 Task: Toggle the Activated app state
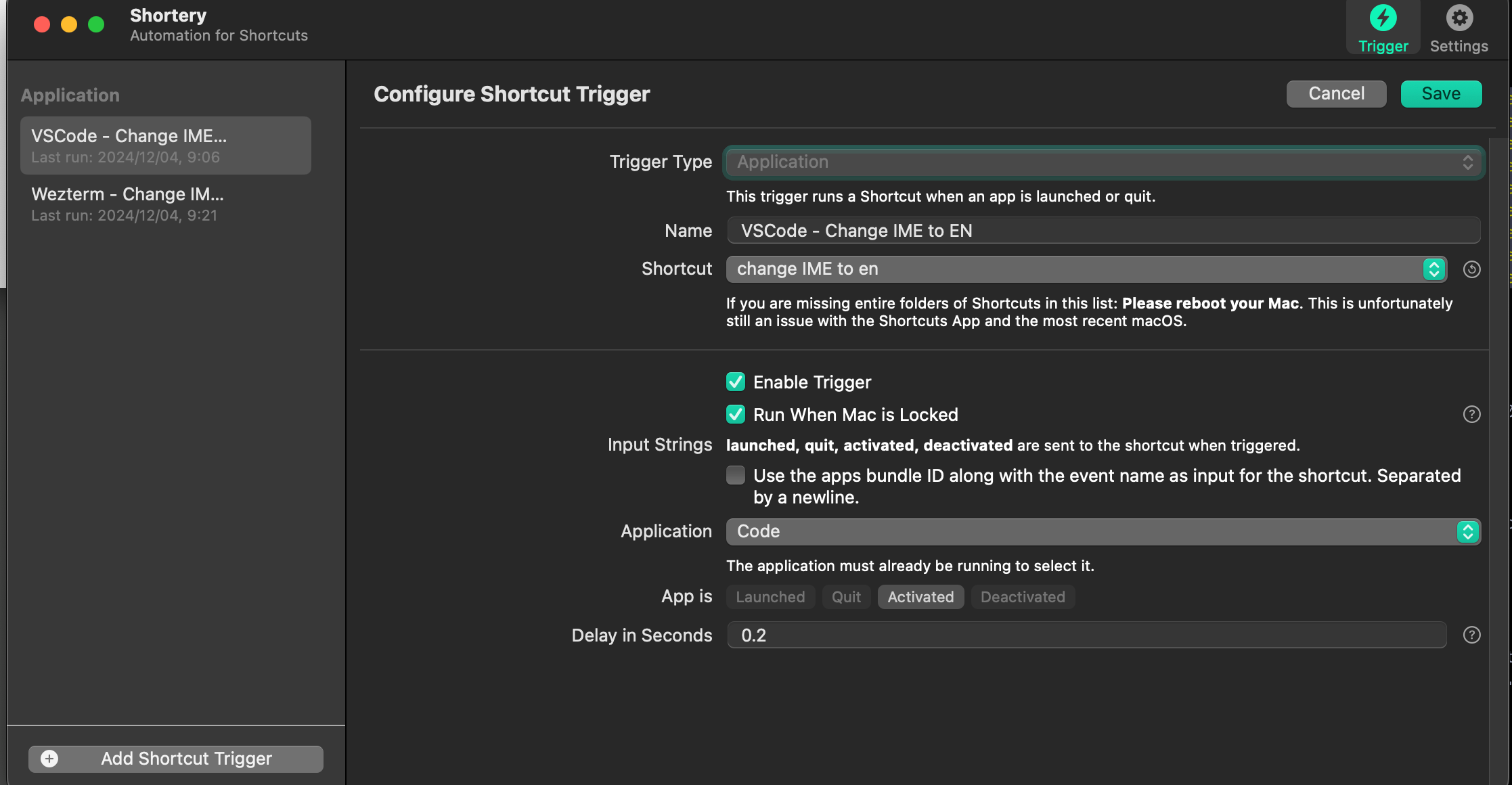920,598
